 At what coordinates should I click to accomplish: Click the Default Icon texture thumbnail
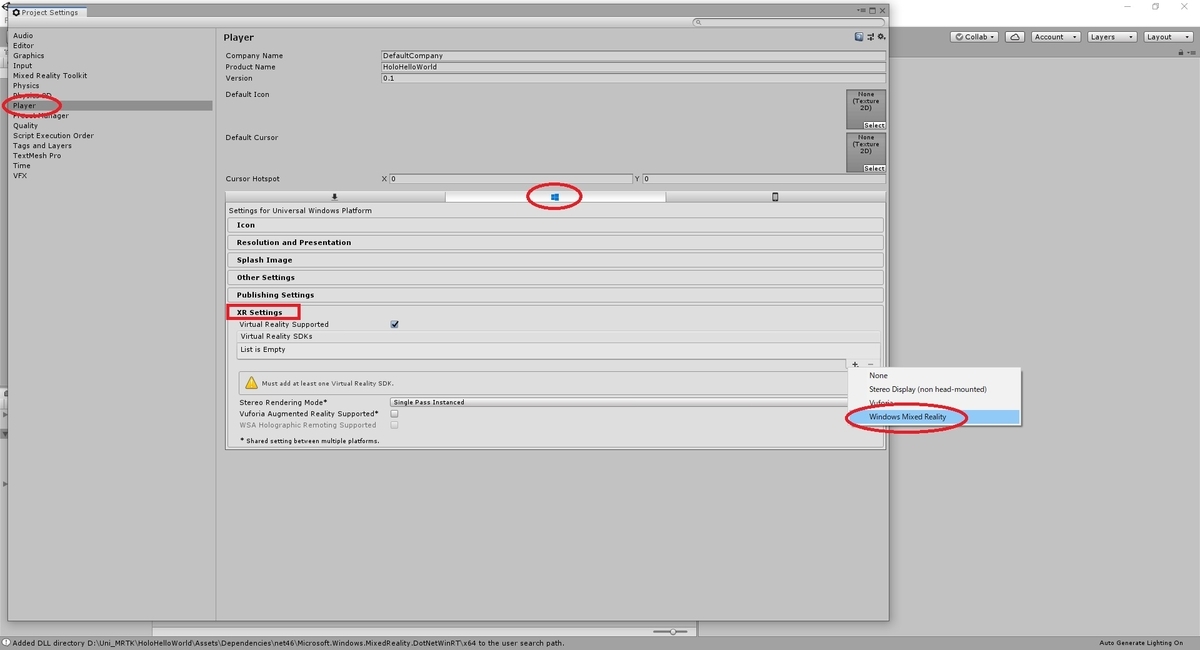coord(866,109)
